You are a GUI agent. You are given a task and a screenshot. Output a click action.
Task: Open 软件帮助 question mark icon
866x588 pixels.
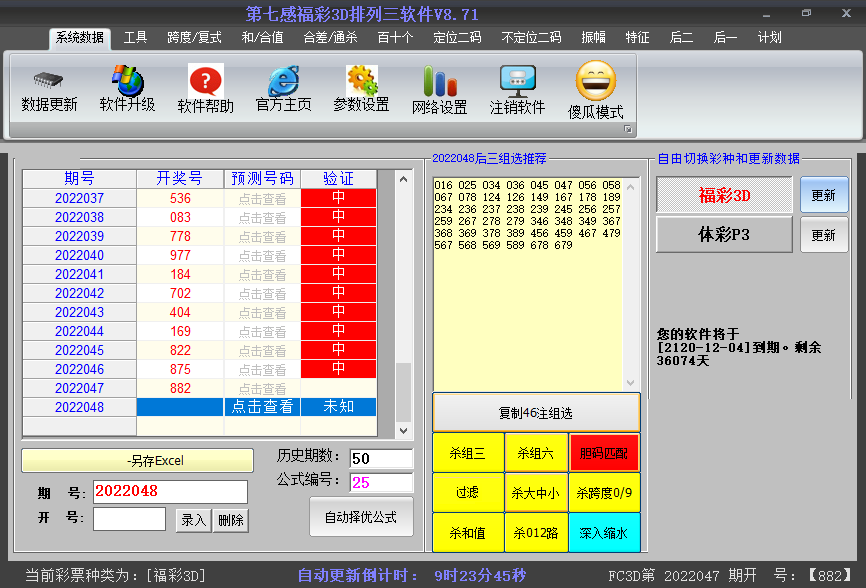[205, 81]
